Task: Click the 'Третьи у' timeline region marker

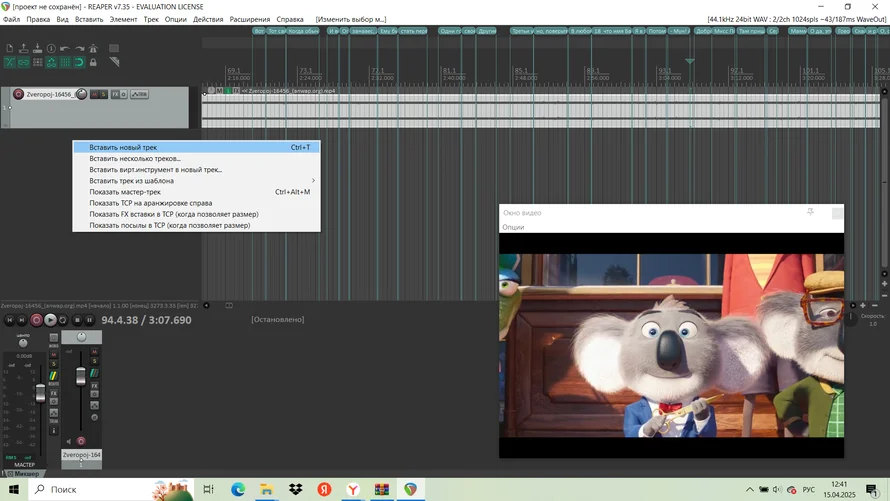Action: point(522,31)
